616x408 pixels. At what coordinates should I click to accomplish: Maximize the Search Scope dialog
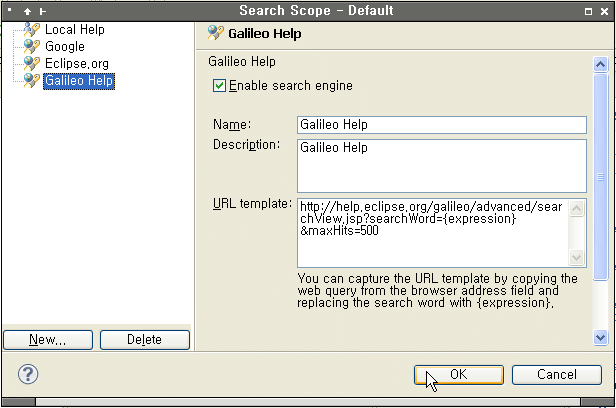(588, 11)
